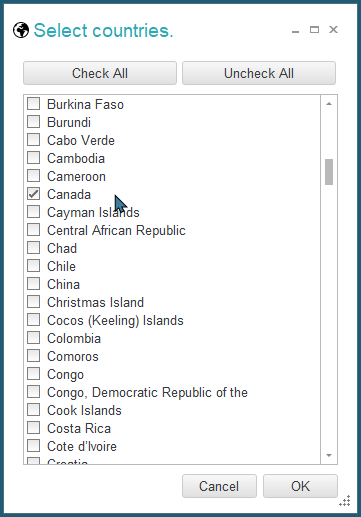Click the scroll down arrow of the list
The width and height of the screenshot is (361, 517).
pos(329,455)
